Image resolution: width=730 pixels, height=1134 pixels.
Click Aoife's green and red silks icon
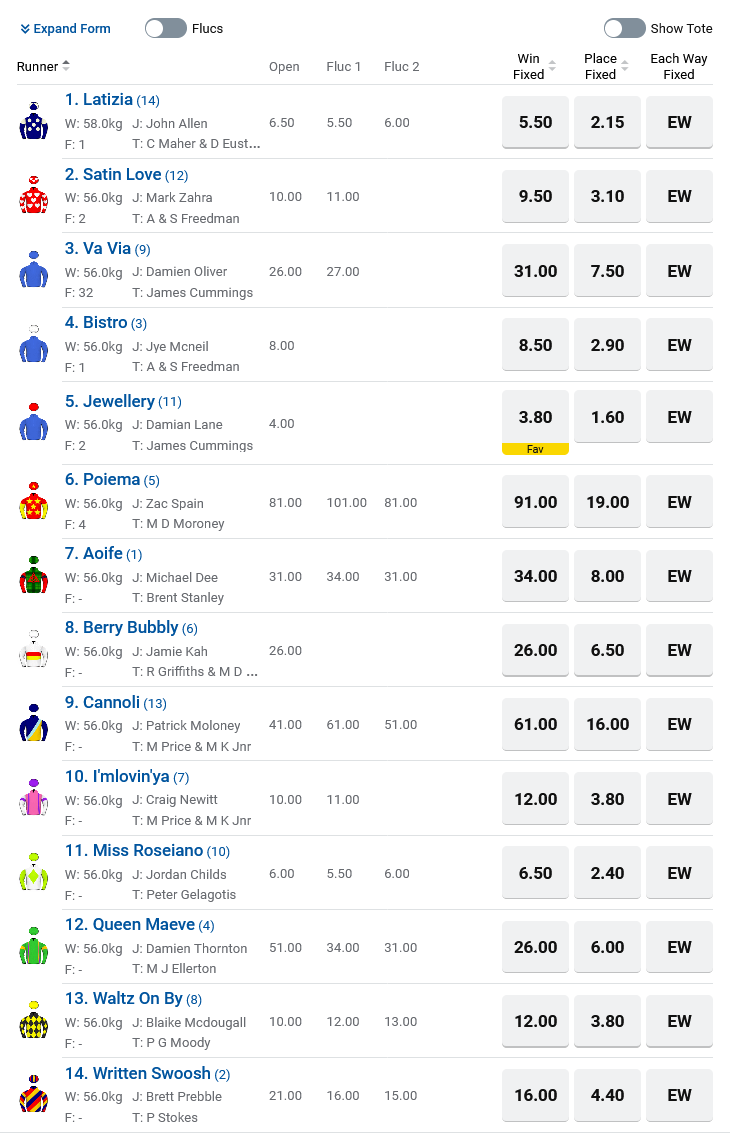(x=34, y=575)
